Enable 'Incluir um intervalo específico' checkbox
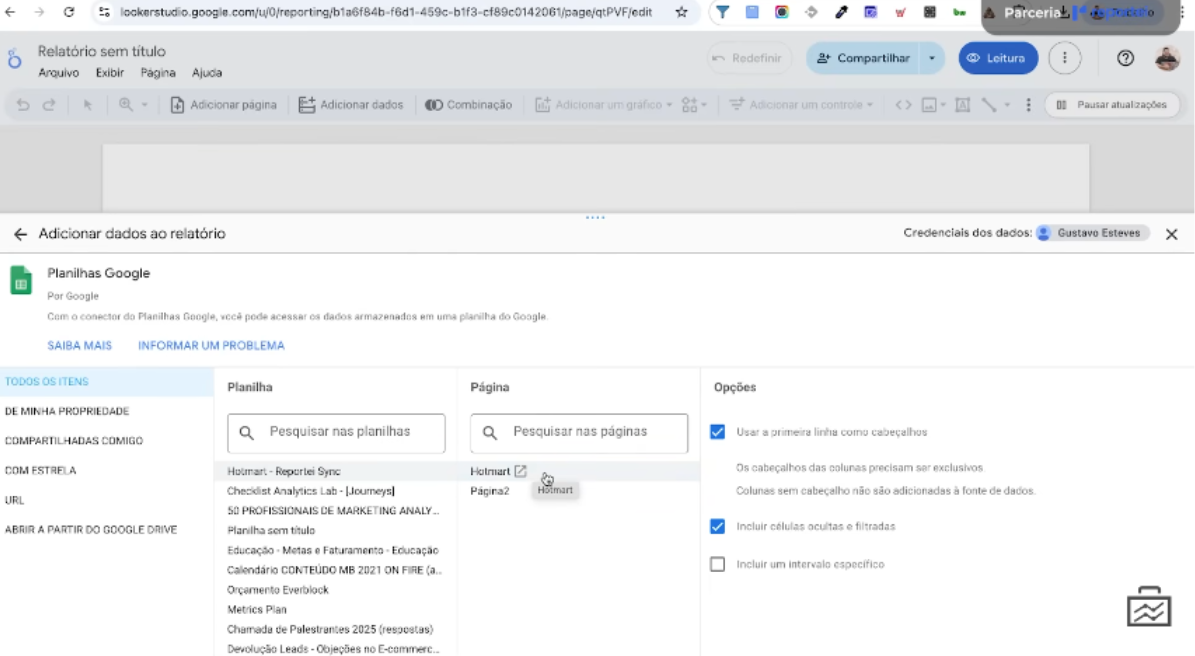1195x656 pixels. (717, 564)
